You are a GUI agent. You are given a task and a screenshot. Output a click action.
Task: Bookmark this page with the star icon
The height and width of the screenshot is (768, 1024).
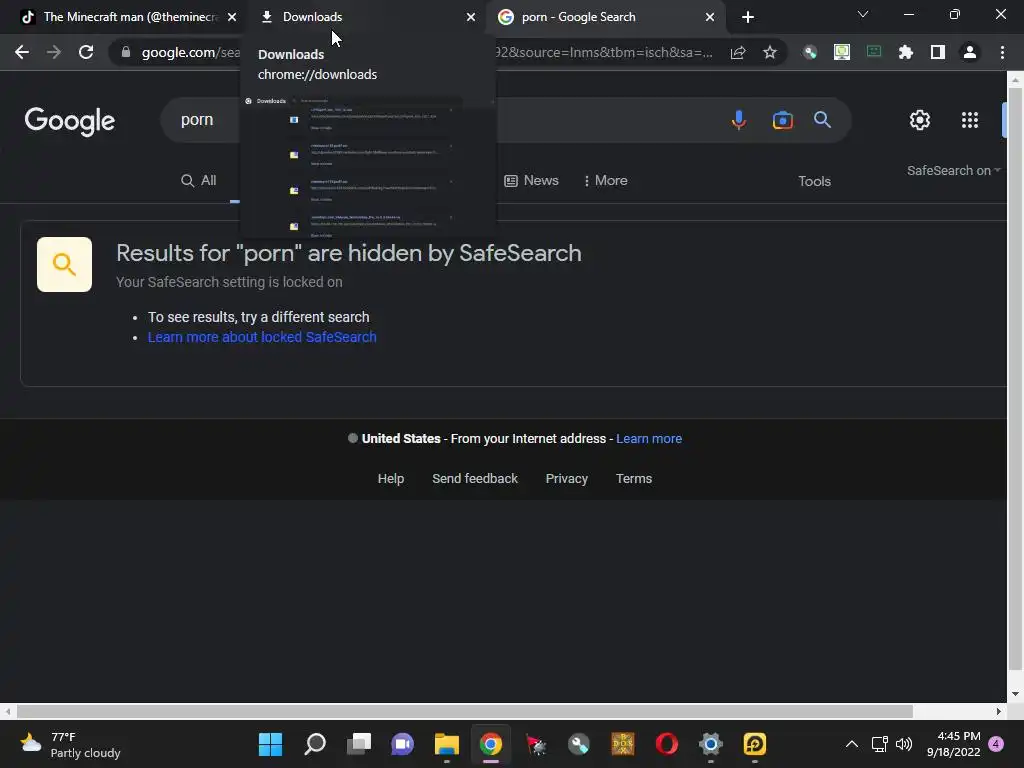click(770, 52)
